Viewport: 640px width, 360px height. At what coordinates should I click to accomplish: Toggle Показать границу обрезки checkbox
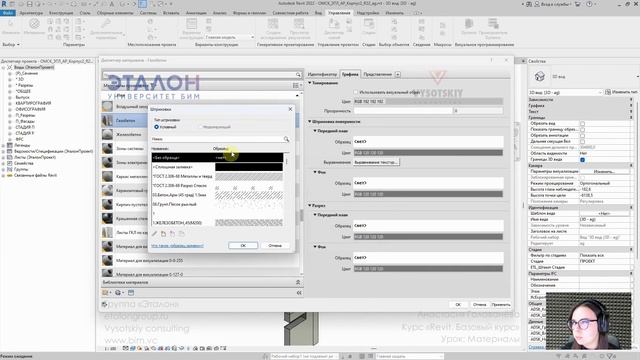tap(582, 129)
